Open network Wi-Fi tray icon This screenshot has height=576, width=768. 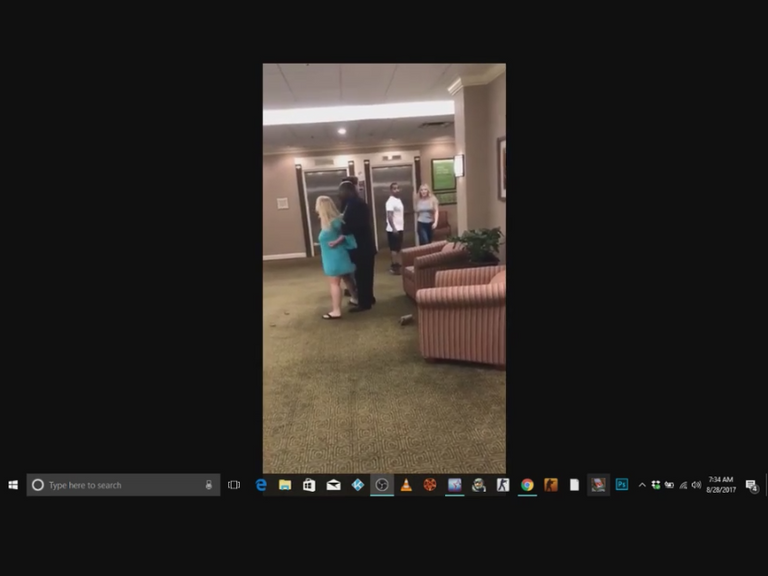[683, 485]
